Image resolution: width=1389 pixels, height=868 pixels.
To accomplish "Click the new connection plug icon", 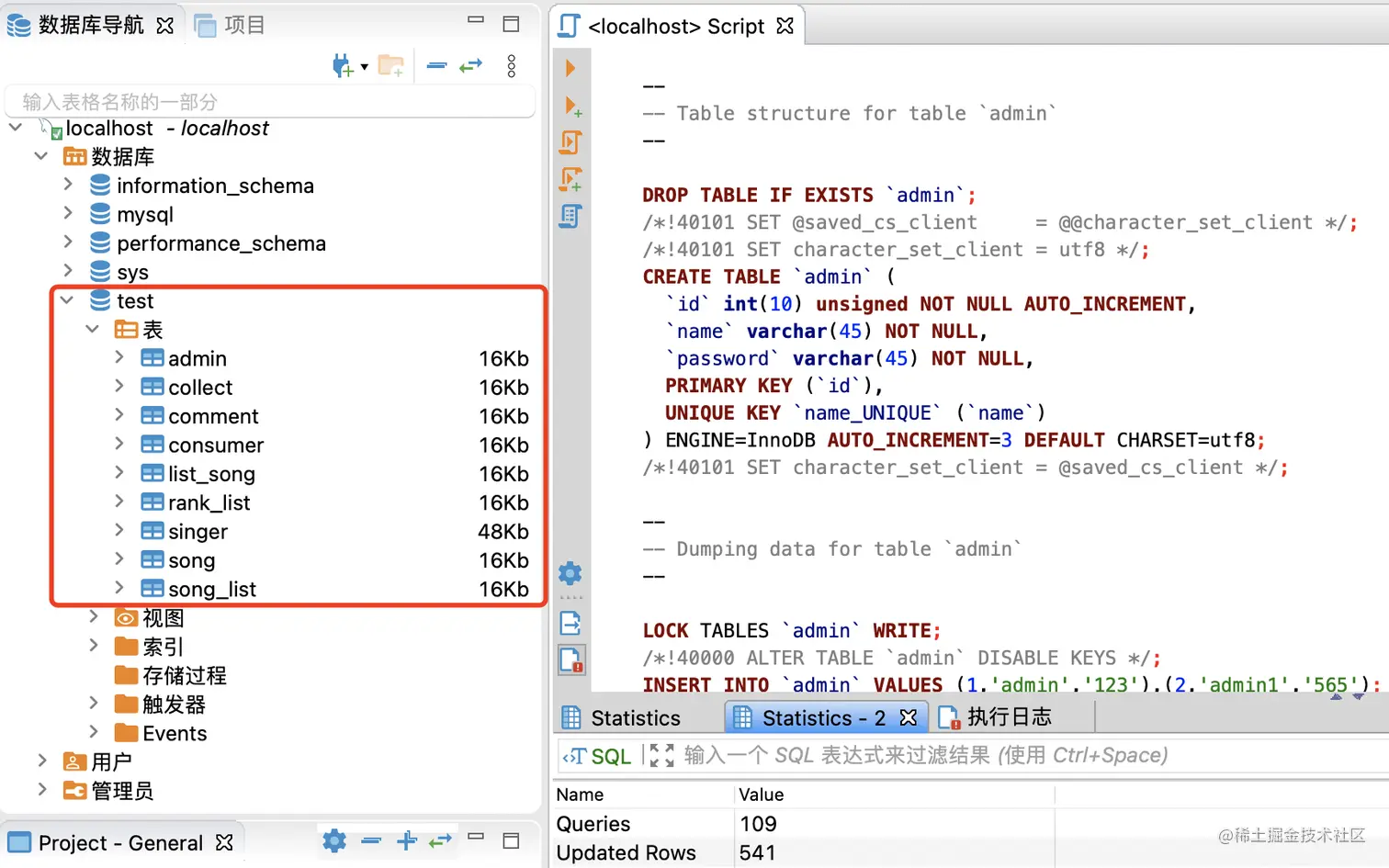I will tap(343, 66).
